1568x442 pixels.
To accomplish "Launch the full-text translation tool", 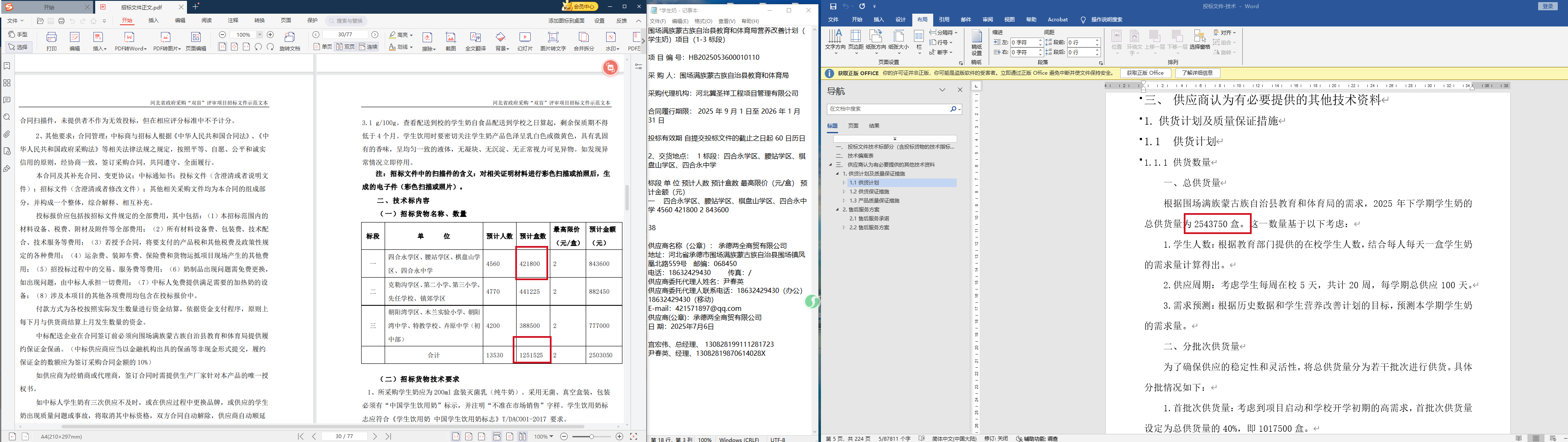I will pos(476,41).
